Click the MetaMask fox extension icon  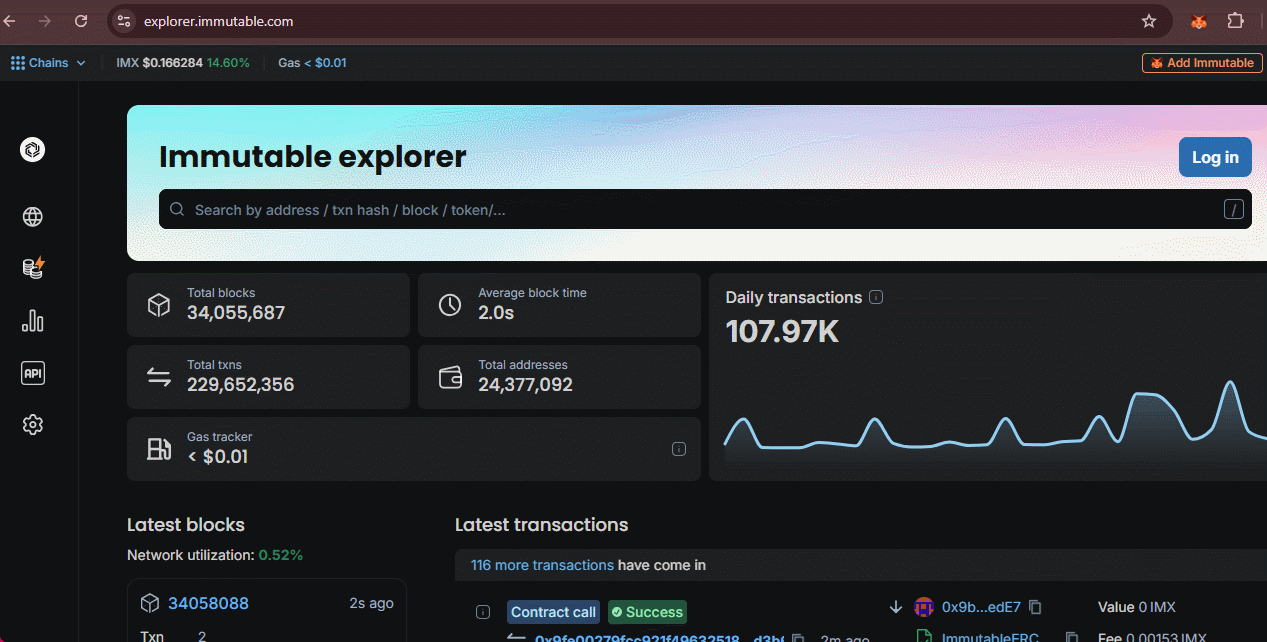1198,21
